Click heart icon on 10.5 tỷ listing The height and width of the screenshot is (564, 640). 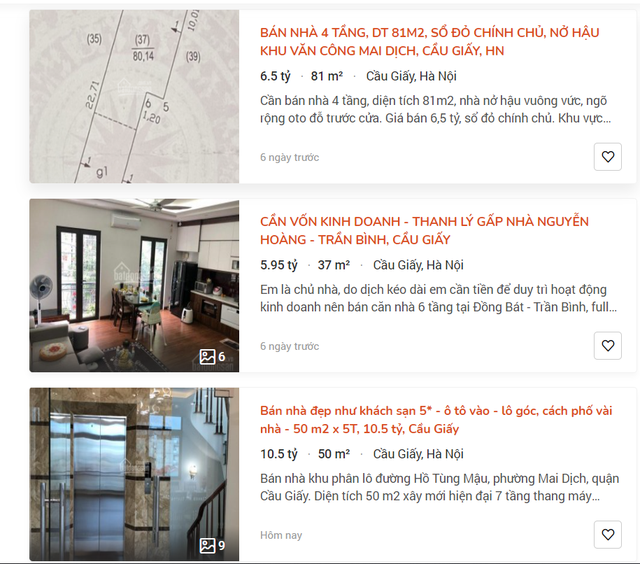pyautogui.click(x=607, y=535)
